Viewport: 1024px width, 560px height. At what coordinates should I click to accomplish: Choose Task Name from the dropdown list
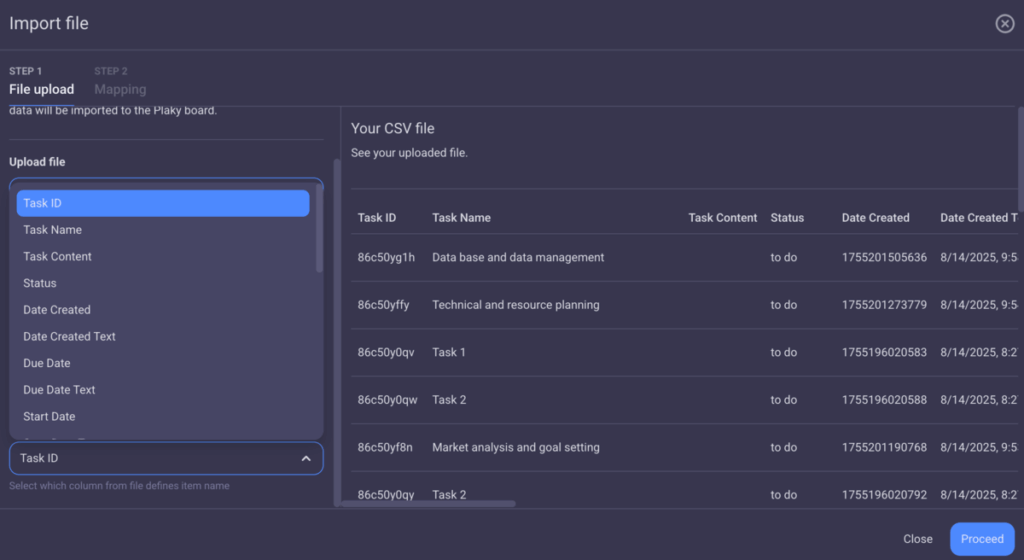[x=163, y=230]
